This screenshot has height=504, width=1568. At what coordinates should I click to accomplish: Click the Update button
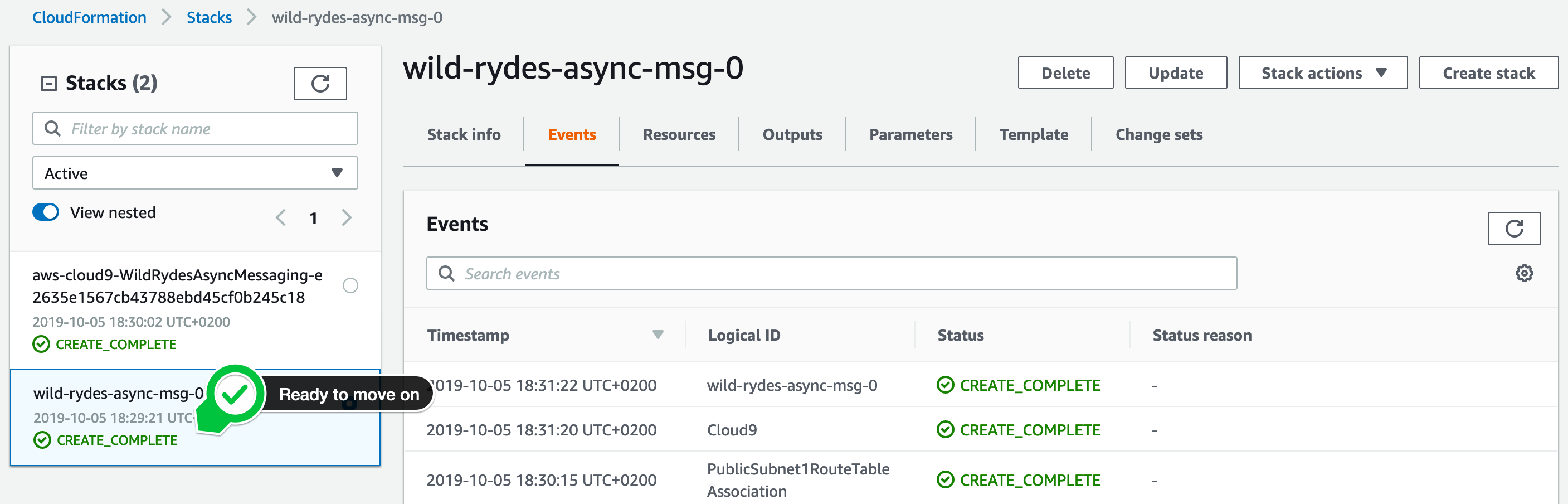pyautogui.click(x=1175, y=73)
